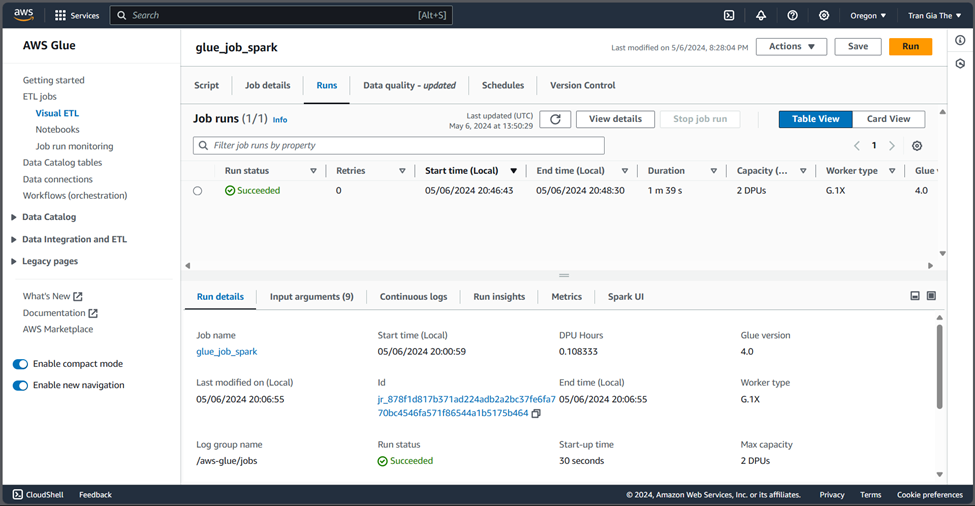
Task: Switch to full panel layout icon
Action: click(x=931, y=296)
